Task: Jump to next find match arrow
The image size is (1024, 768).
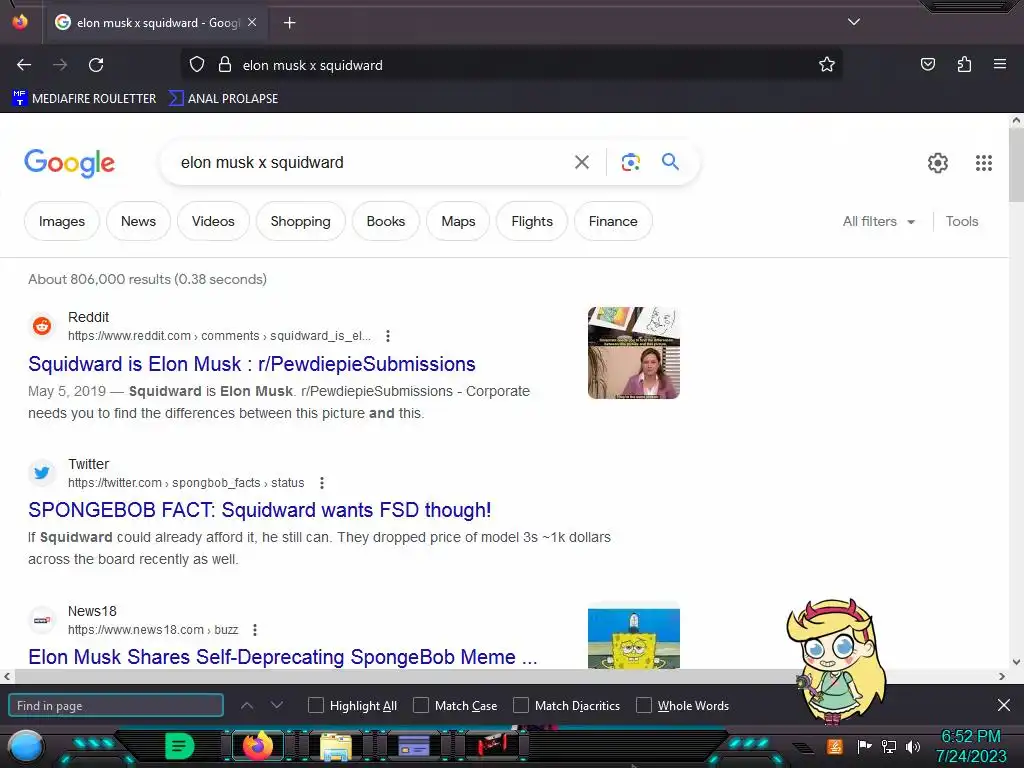Action: [277, 705]
